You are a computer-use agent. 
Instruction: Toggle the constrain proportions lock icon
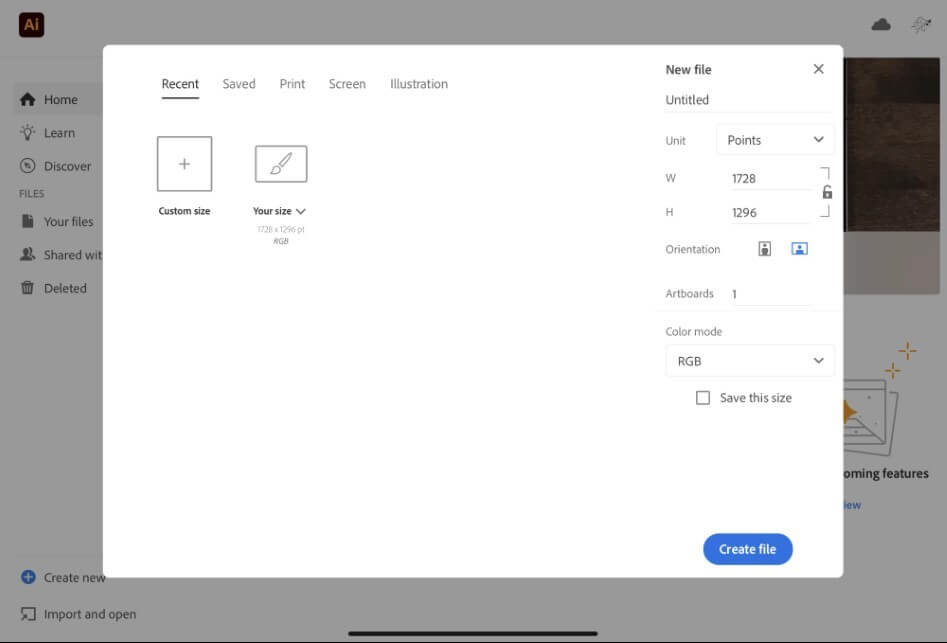point(827,193)
